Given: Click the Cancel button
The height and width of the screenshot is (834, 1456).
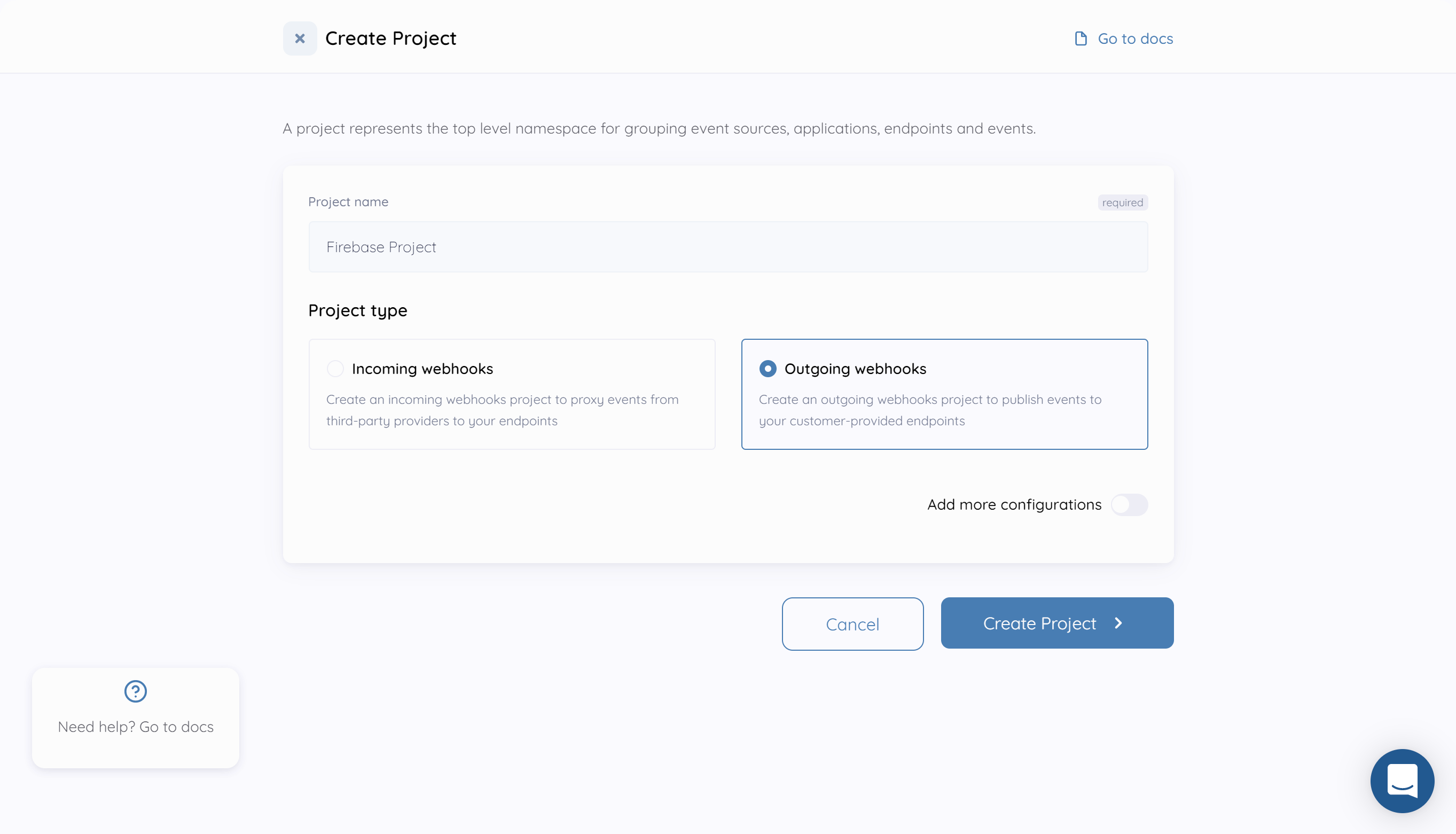Looking at the screenshot, I should (852, 624).
